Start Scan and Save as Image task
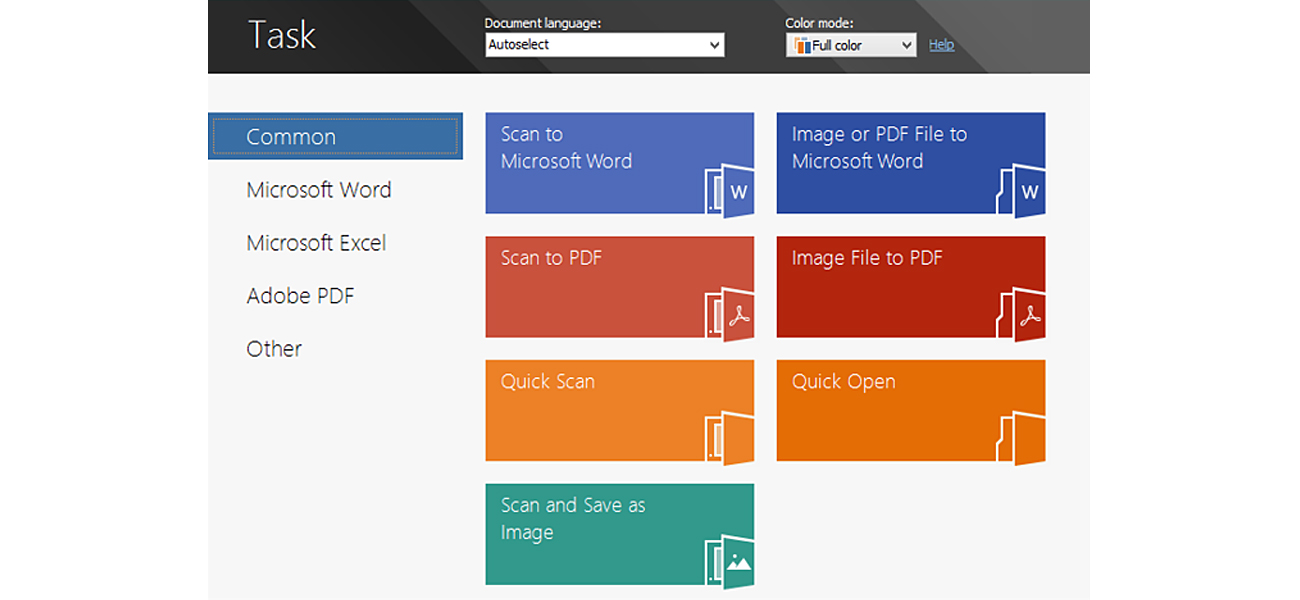Image resolution: width=1300 pixels, height=600 pixels. click(x=620, y=534)
